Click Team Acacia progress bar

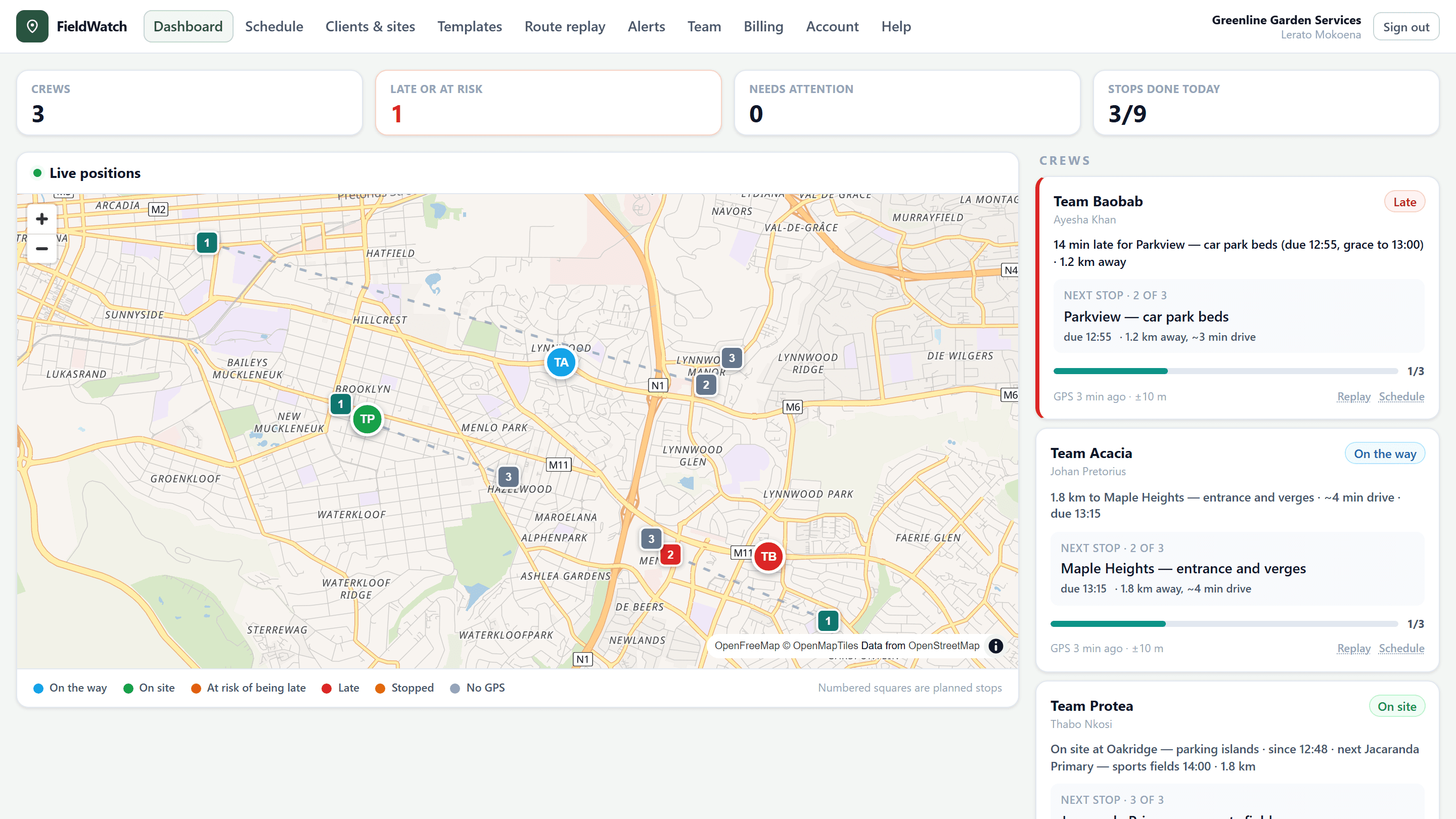[x=1223, y=624]
